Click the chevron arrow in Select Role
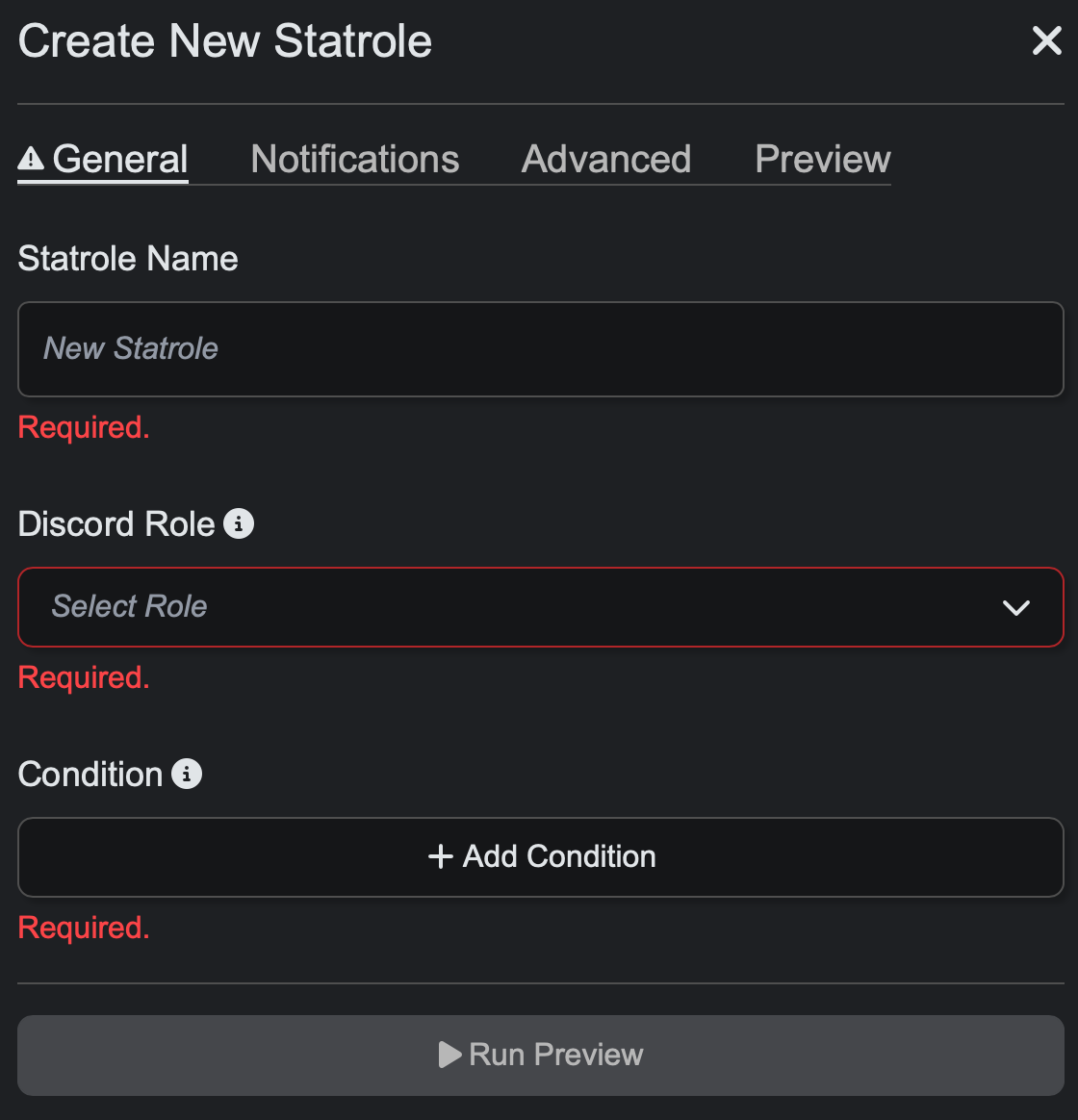The image size is (1078, 1120). pyautogui.click(x=1015, y=607)
